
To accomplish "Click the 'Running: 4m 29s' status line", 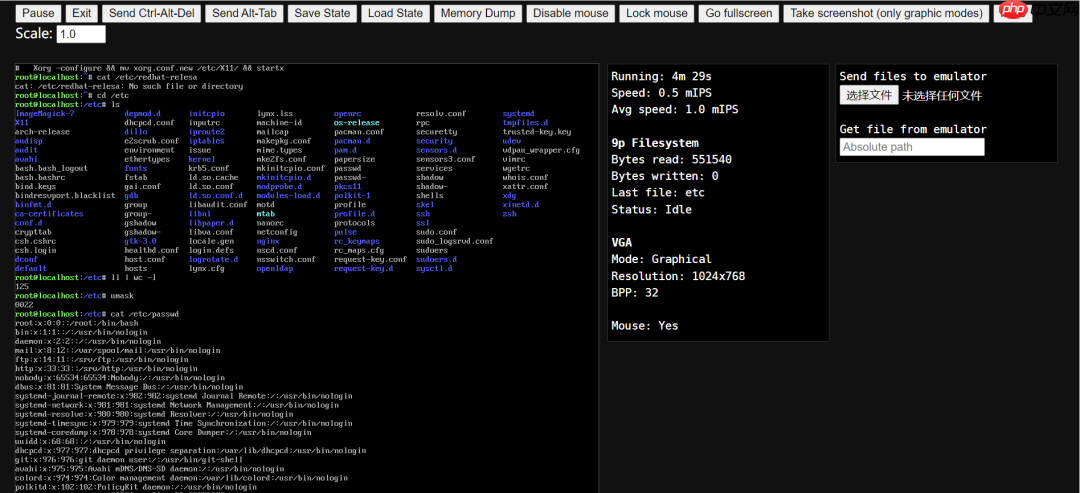I will click(x=661, y=76).
